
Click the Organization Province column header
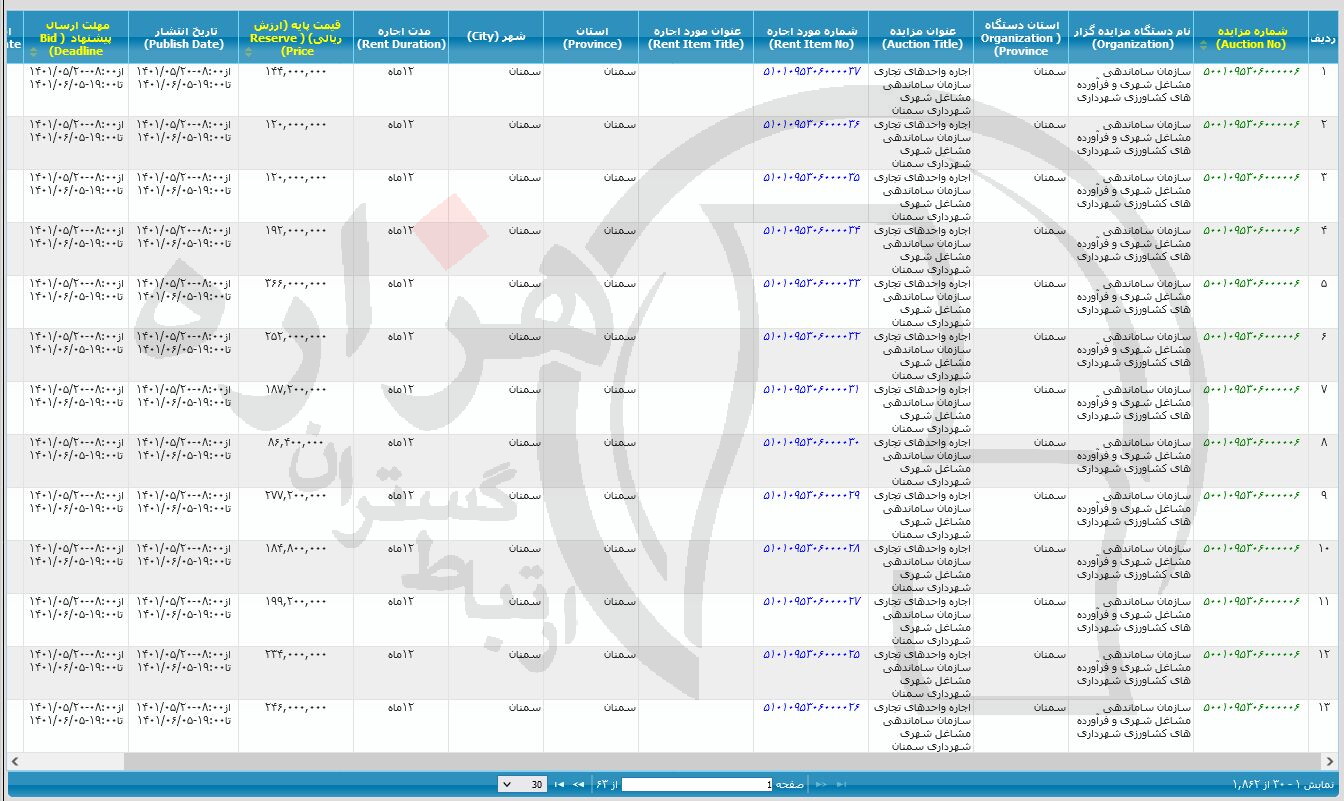coord(1021,38)
